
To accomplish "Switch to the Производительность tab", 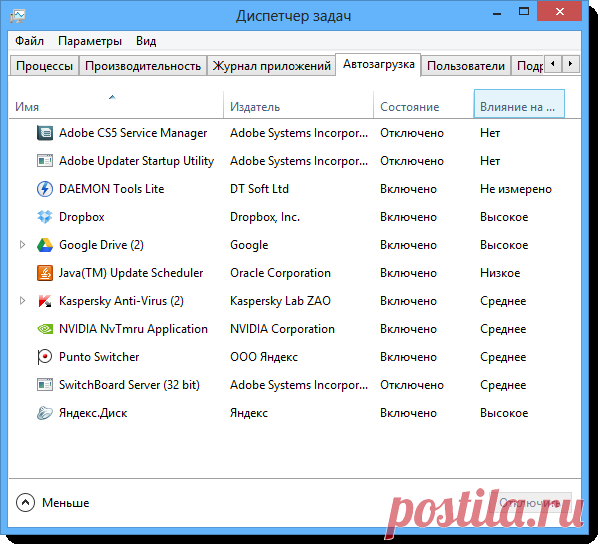I will pyautogui.click(x=143, y=66).
